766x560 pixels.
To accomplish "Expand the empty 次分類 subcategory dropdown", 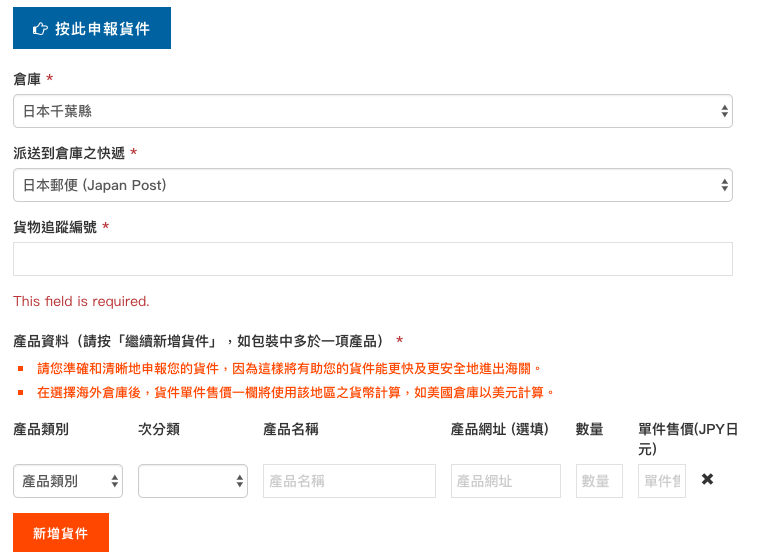I will (192, 481).
